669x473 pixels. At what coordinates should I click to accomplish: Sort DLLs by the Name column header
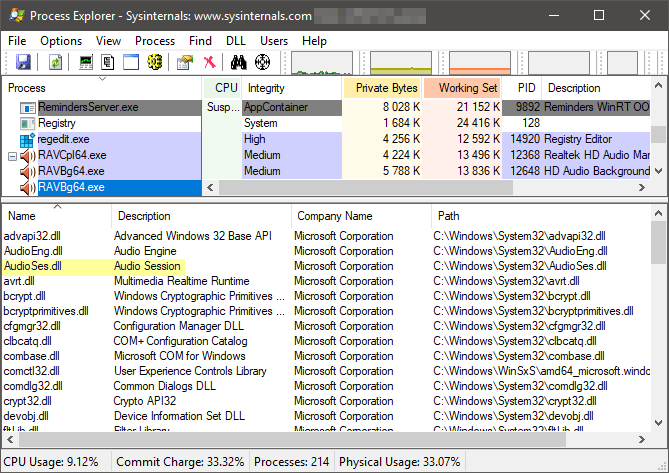tap(57, 216)
